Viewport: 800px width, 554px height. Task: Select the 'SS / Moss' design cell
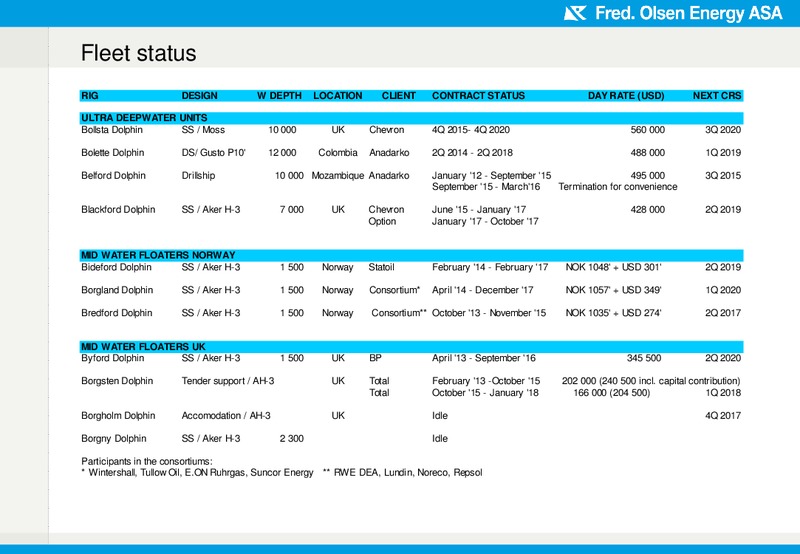click(x=203, y=130)
